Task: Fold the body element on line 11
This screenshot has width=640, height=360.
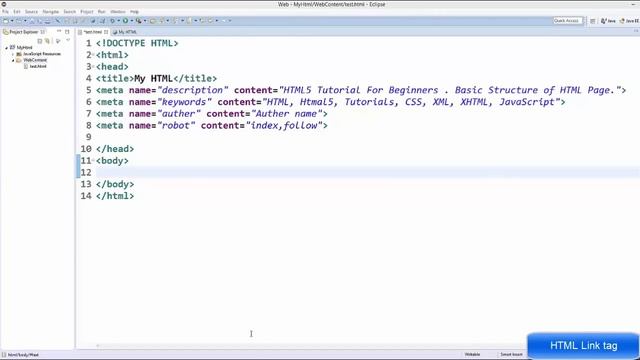Action: [93, 160]
